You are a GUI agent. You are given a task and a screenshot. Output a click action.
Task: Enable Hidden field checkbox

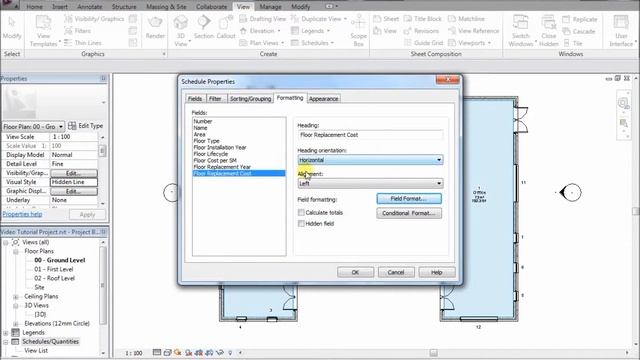[x=301, y=223]
